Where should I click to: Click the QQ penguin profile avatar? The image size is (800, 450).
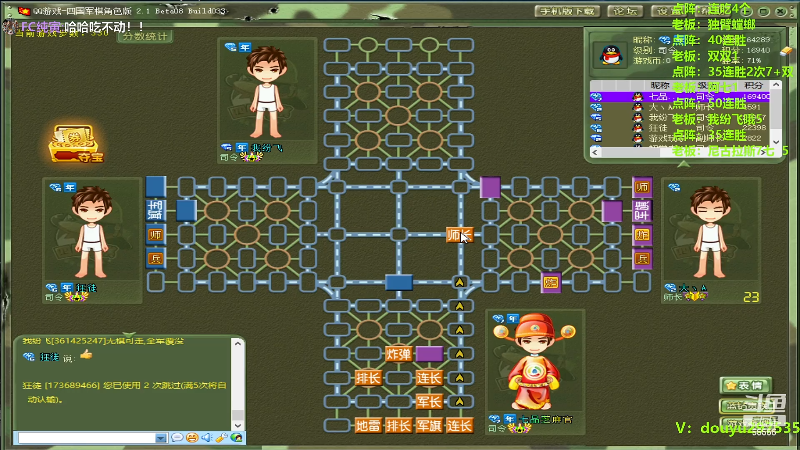pos(611,54)
